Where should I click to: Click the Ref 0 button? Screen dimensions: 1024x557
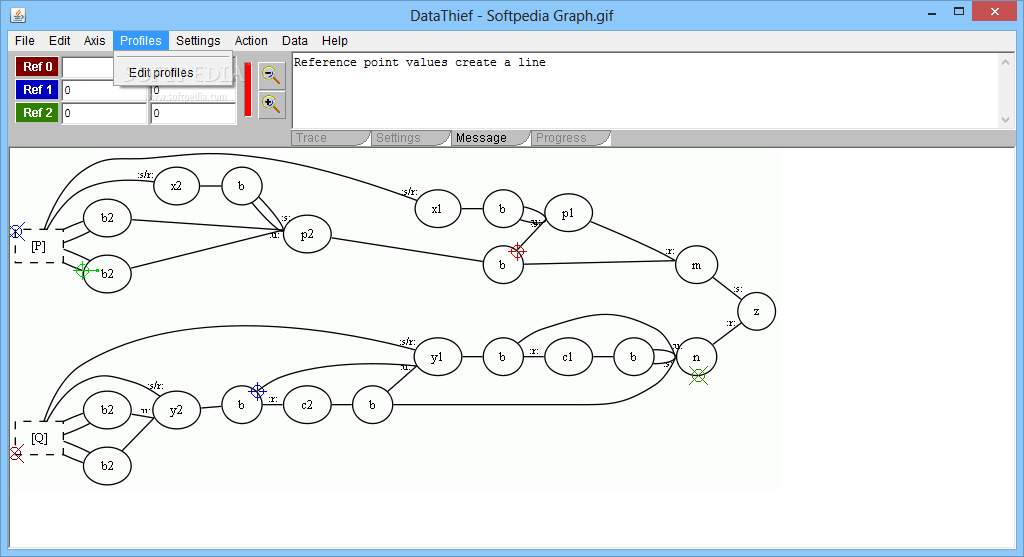pyautogui.click(x=37, y=67)
